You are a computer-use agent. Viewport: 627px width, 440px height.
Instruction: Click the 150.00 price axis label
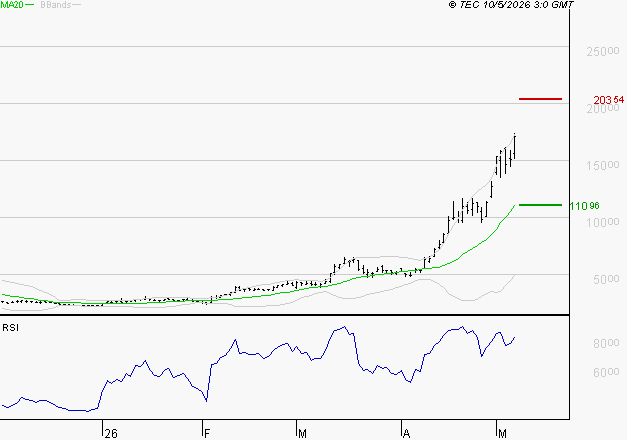603,165
